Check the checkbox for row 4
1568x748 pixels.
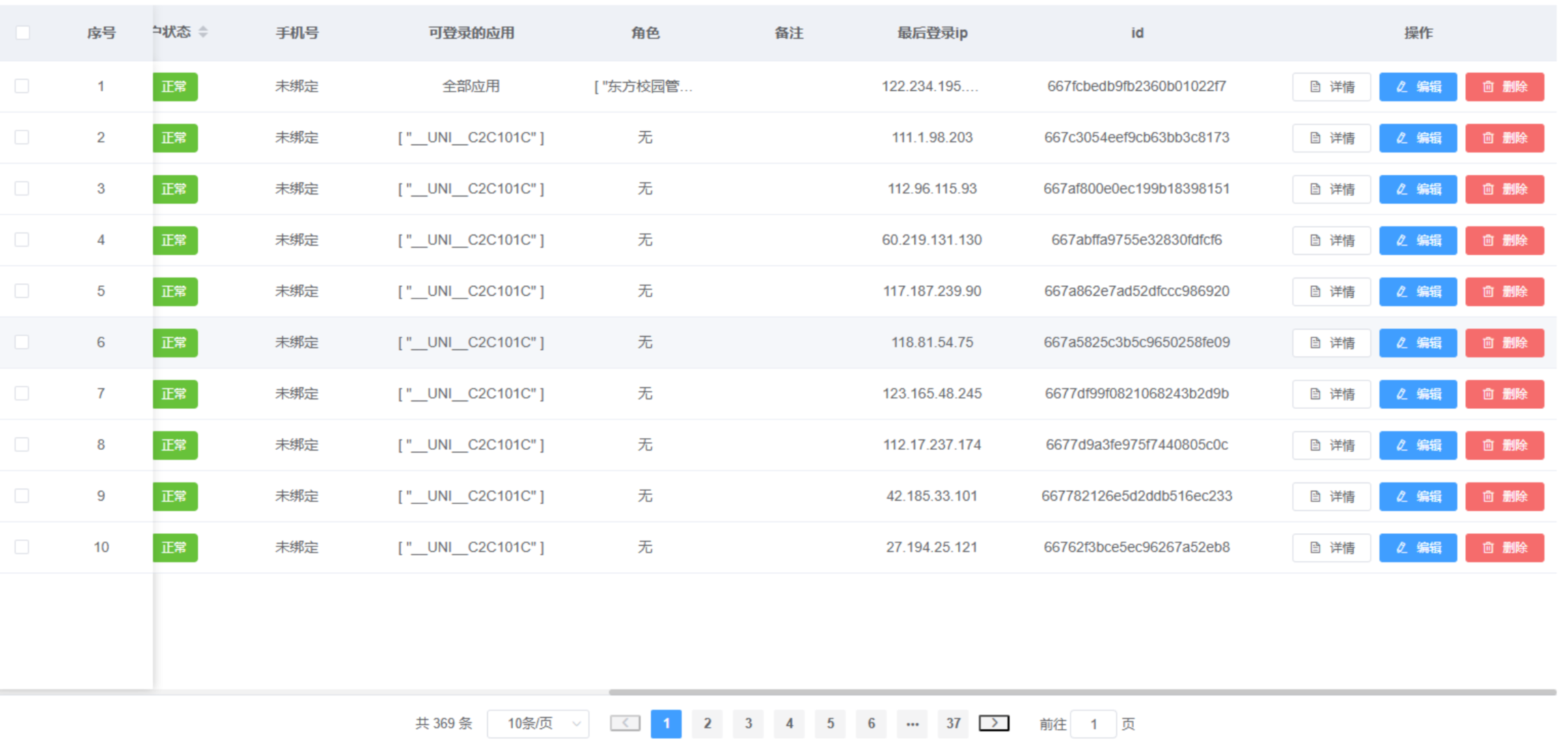pos(23,240)
